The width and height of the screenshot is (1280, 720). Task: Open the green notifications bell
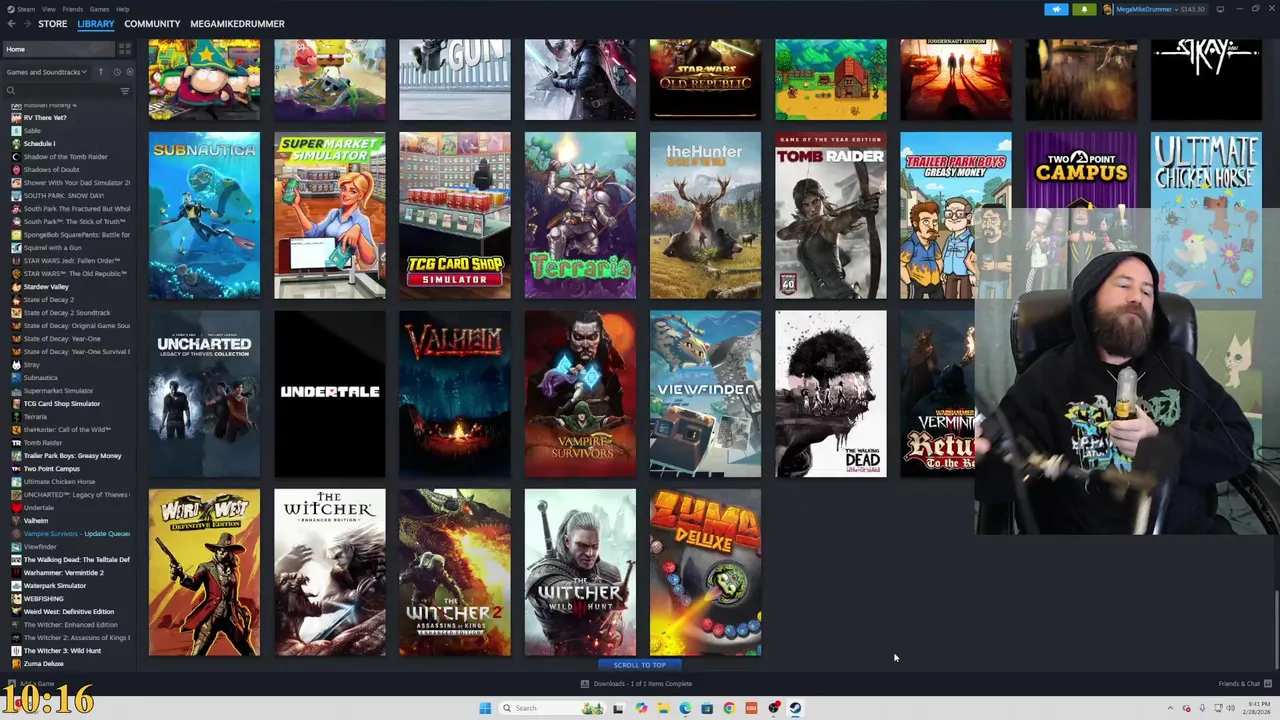coord(1084,9)
